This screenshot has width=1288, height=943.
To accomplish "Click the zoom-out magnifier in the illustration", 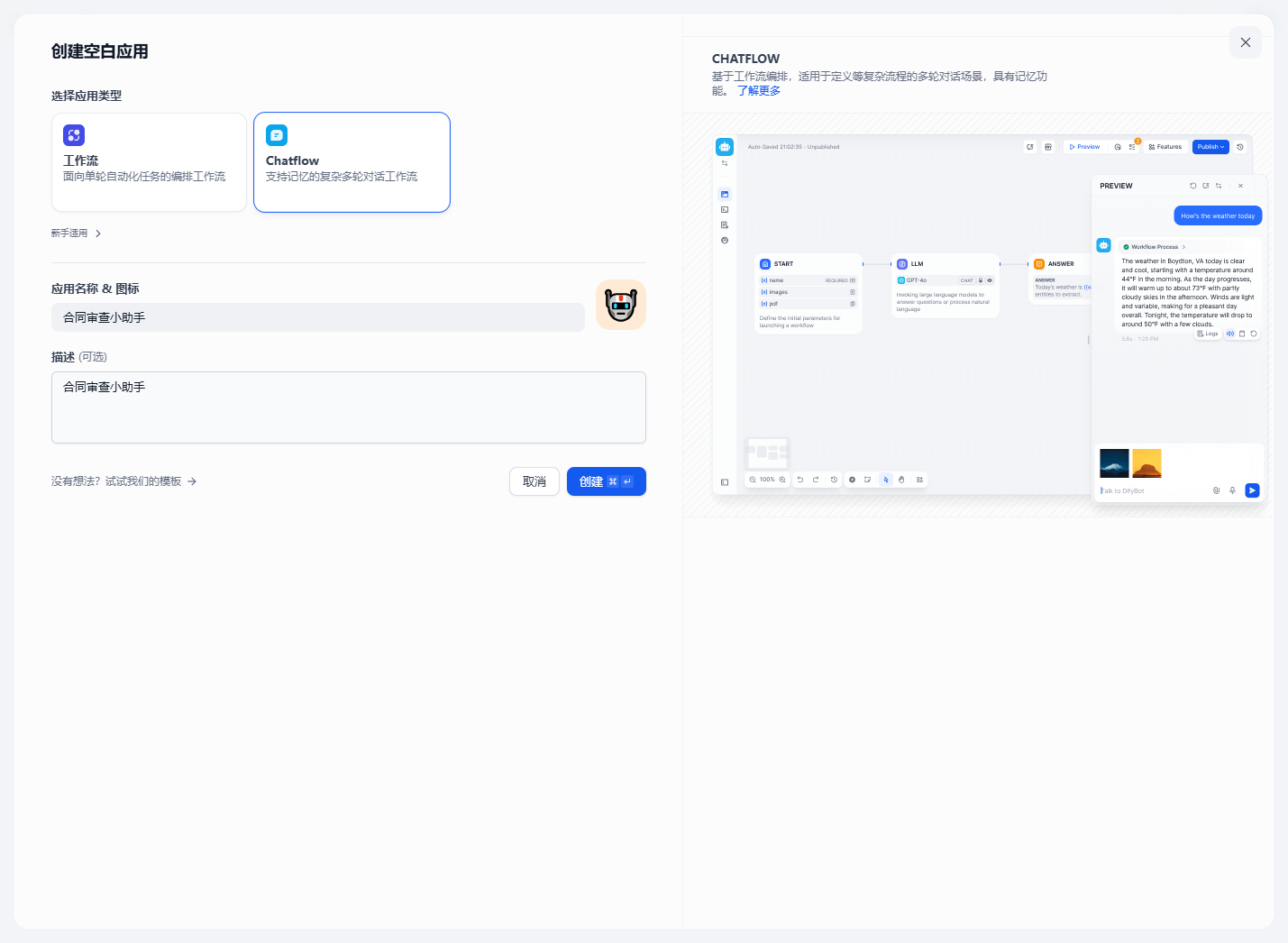I will 753,480.
